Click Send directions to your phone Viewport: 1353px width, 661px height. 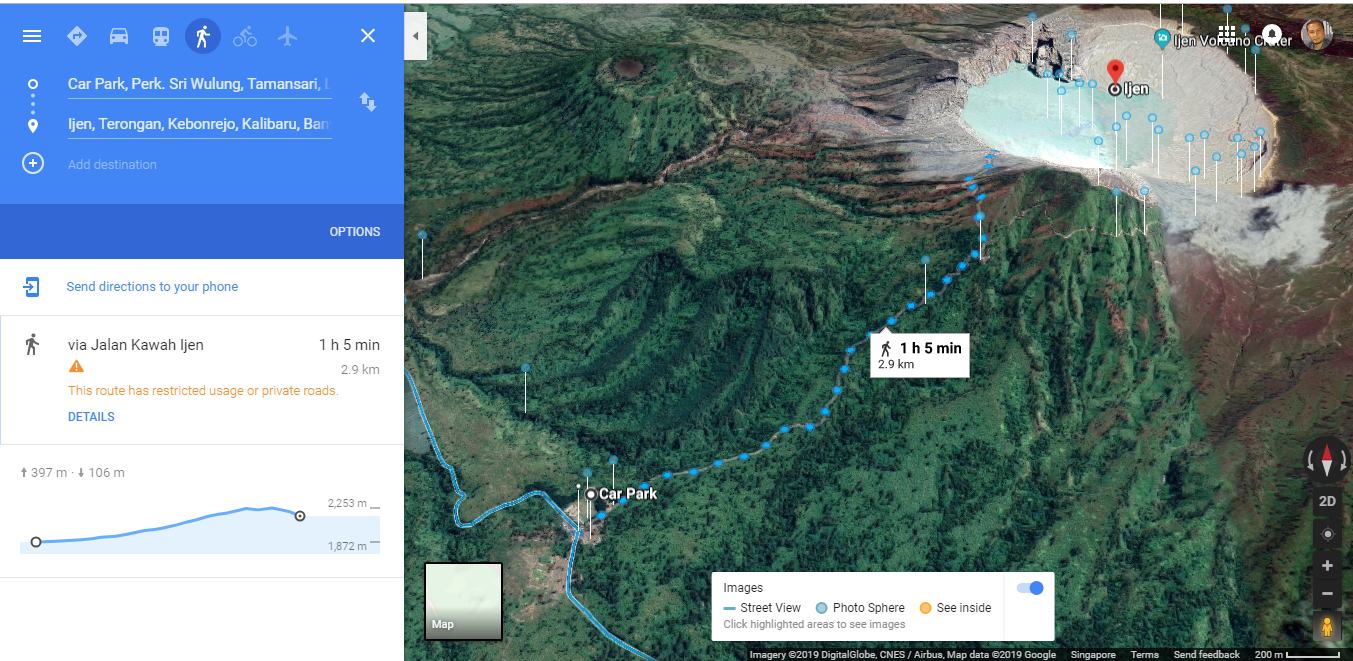[152, 287]
